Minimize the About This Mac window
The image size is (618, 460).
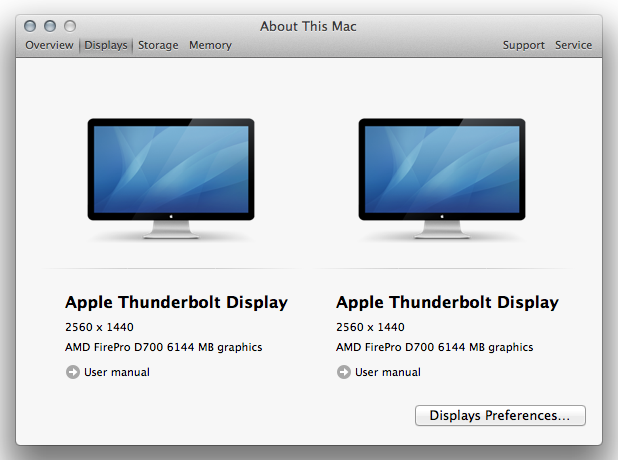pyautogui.click(x=50, y=26)
